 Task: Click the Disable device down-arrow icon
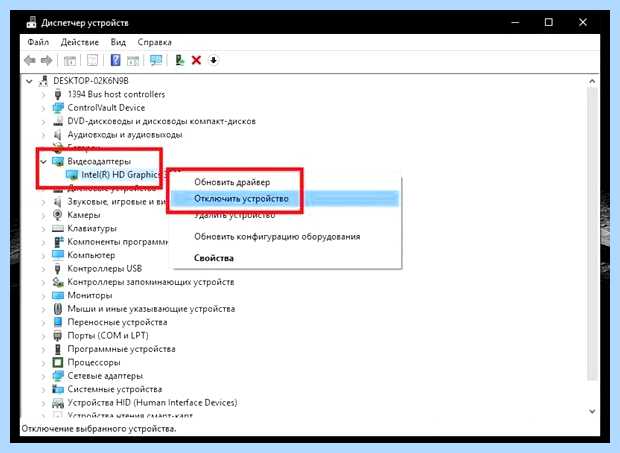pyautogui.click(x=213, y=60)
